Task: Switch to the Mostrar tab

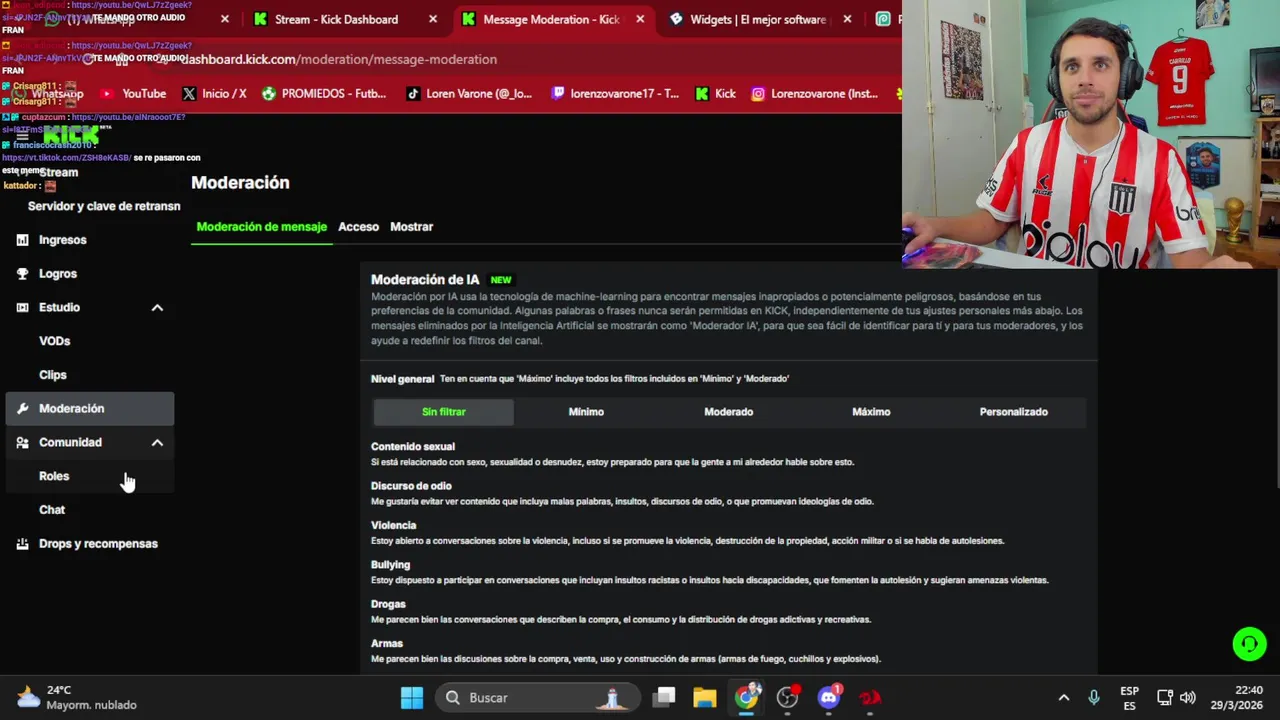Action: pyautogui.click(x=411, y=227)
